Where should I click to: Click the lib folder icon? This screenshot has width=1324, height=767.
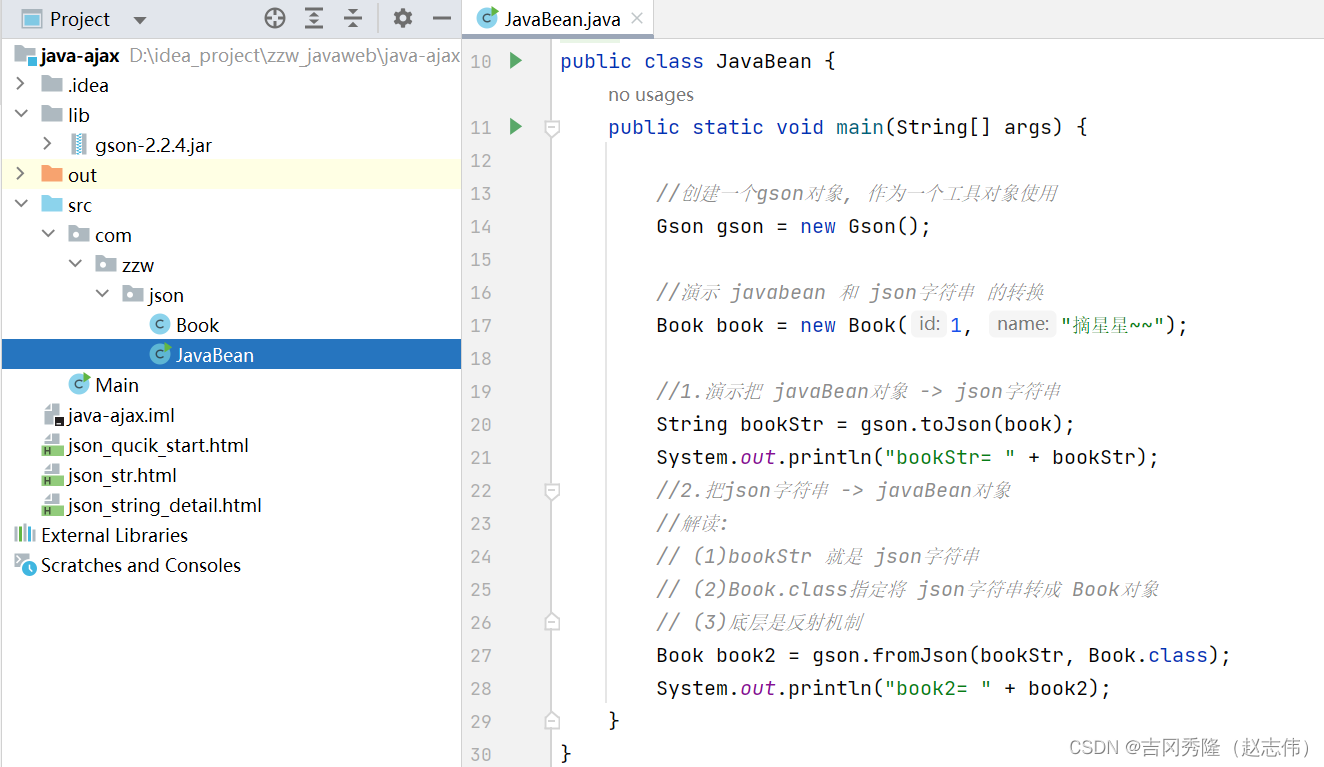pos(52,115)
